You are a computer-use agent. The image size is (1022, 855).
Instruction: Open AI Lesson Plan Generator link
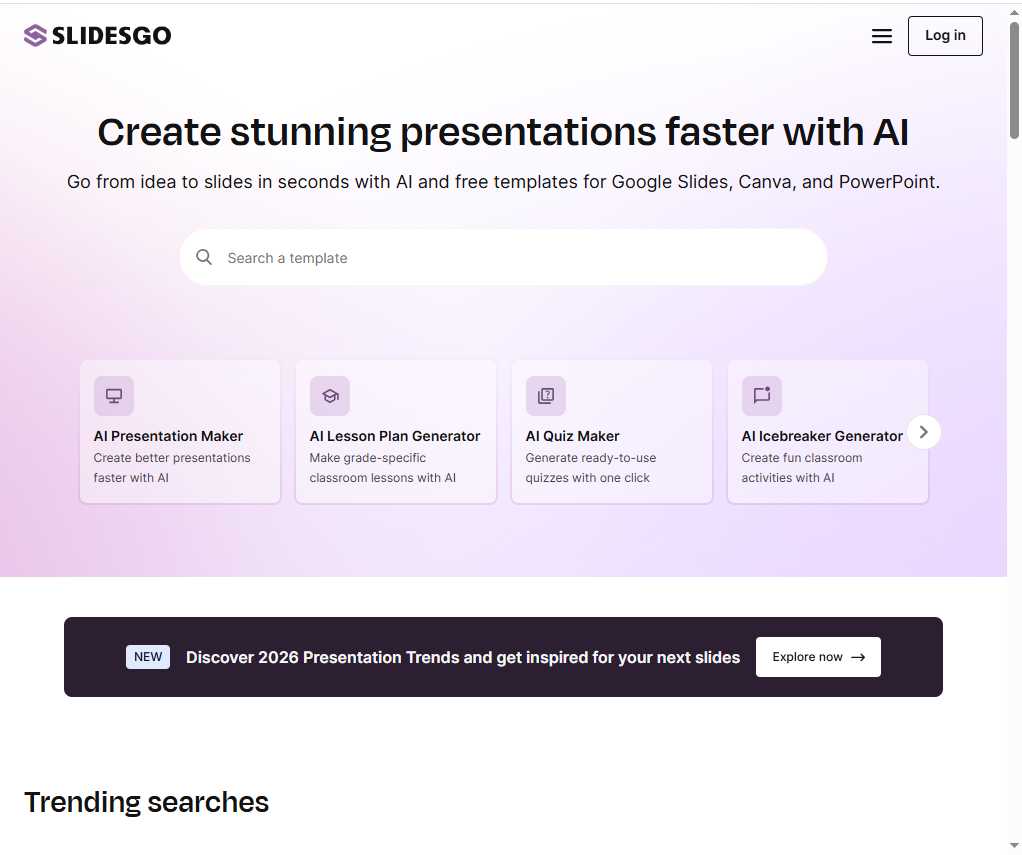point(395,436)
